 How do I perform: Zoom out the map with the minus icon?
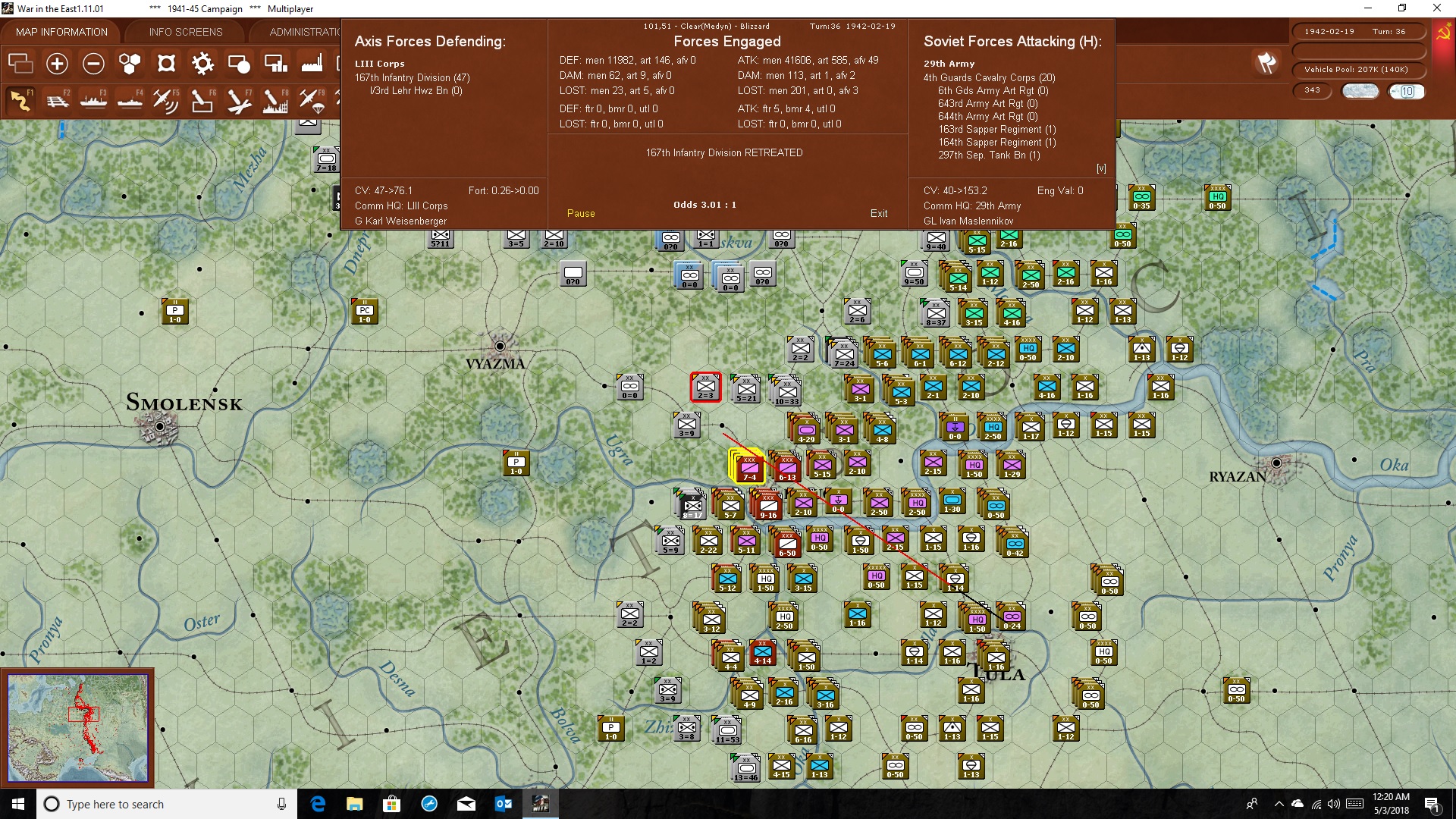pyautogui.click(x=93, y=64)
